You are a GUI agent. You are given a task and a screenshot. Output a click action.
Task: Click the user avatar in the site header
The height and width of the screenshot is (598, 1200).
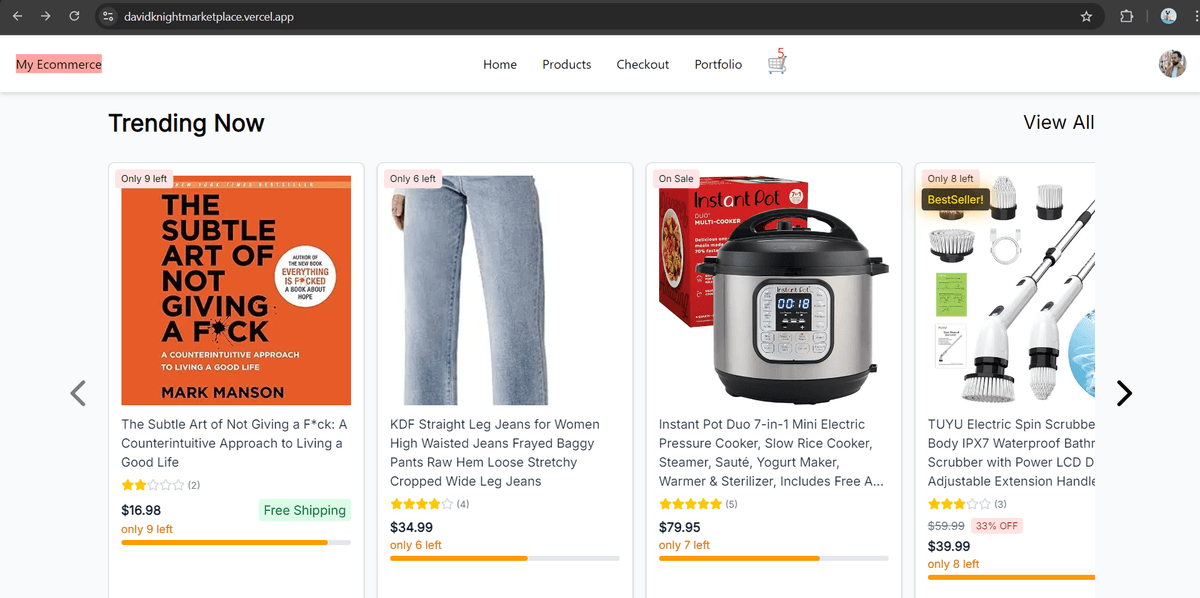[x=1171, y=63]
